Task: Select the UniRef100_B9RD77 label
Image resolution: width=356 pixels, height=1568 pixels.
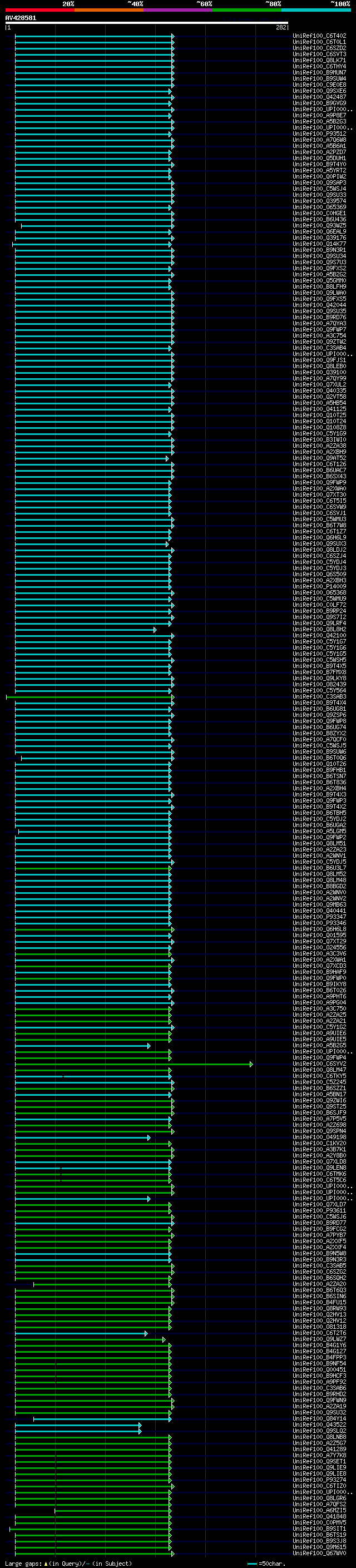Action: [x=319, y=1224]
